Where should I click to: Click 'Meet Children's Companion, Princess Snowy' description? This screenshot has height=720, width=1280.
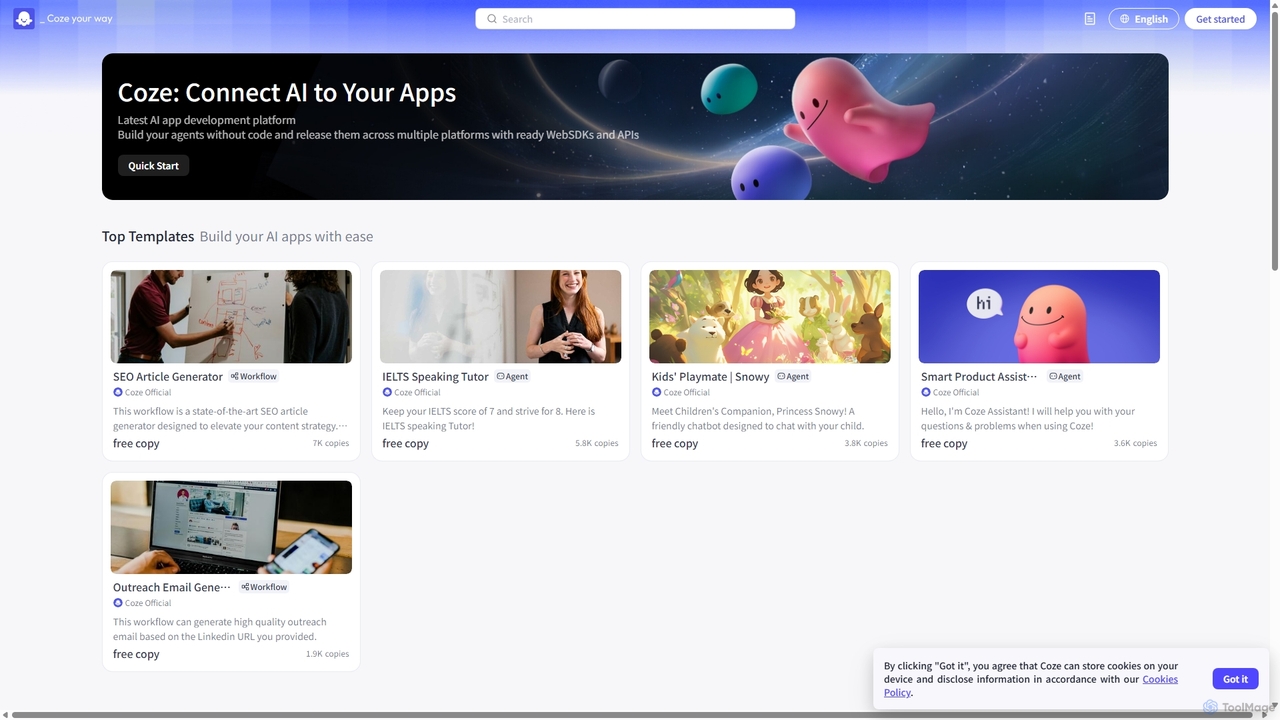point(758,418)
